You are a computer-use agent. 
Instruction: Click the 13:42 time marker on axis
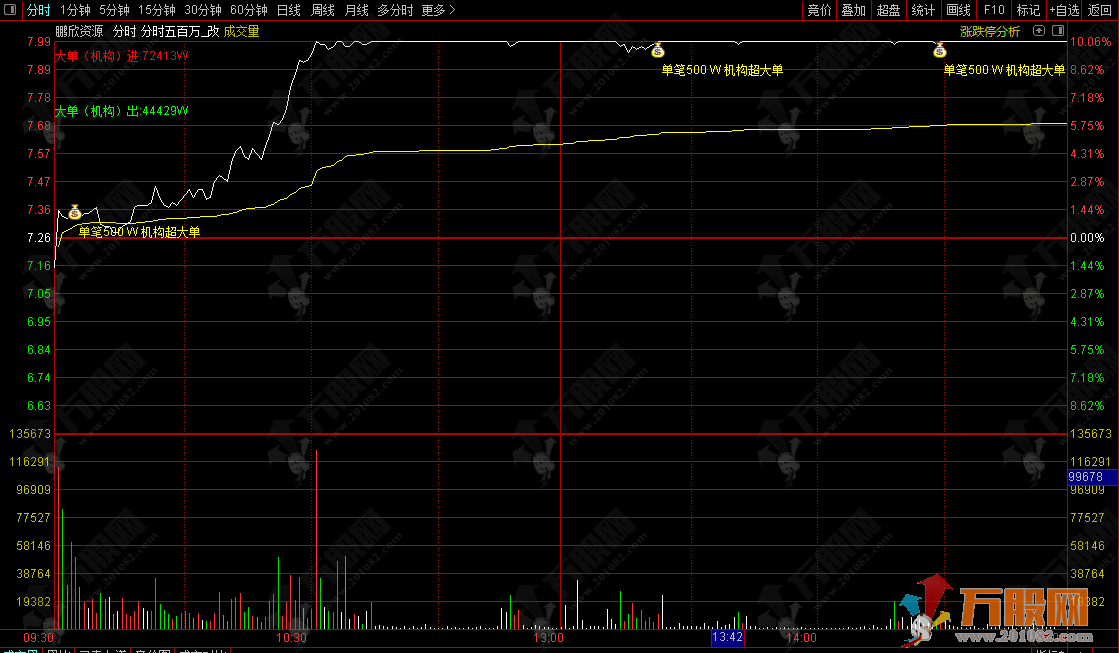(x=727, y=637)
